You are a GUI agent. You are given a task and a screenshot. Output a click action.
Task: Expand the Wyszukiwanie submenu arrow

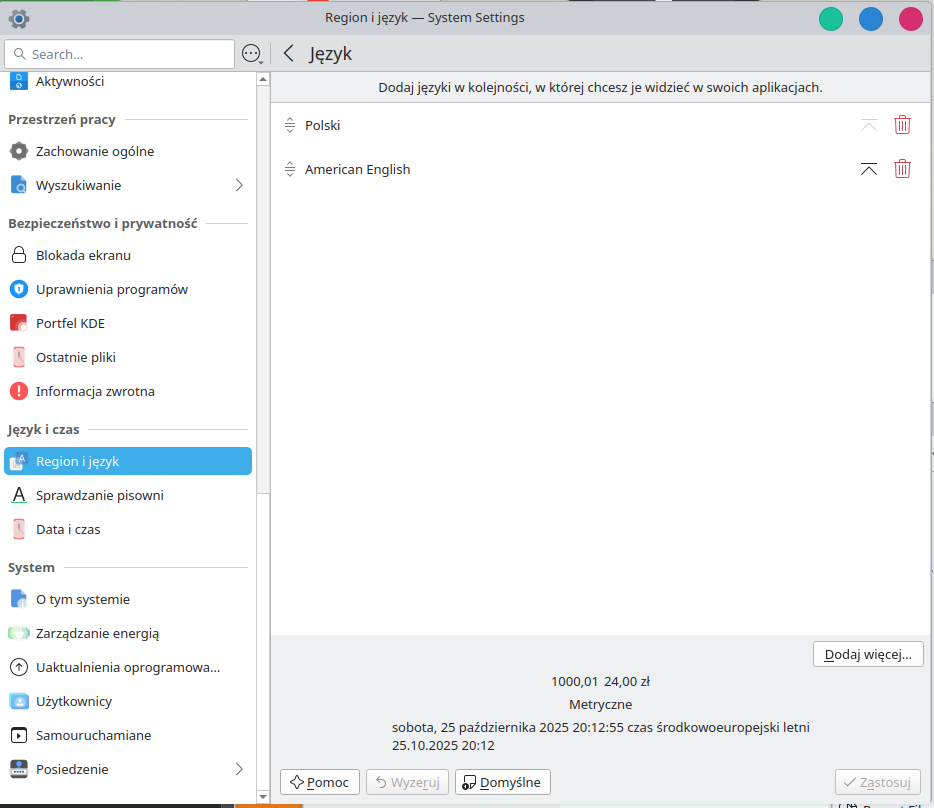click(239, 185)
